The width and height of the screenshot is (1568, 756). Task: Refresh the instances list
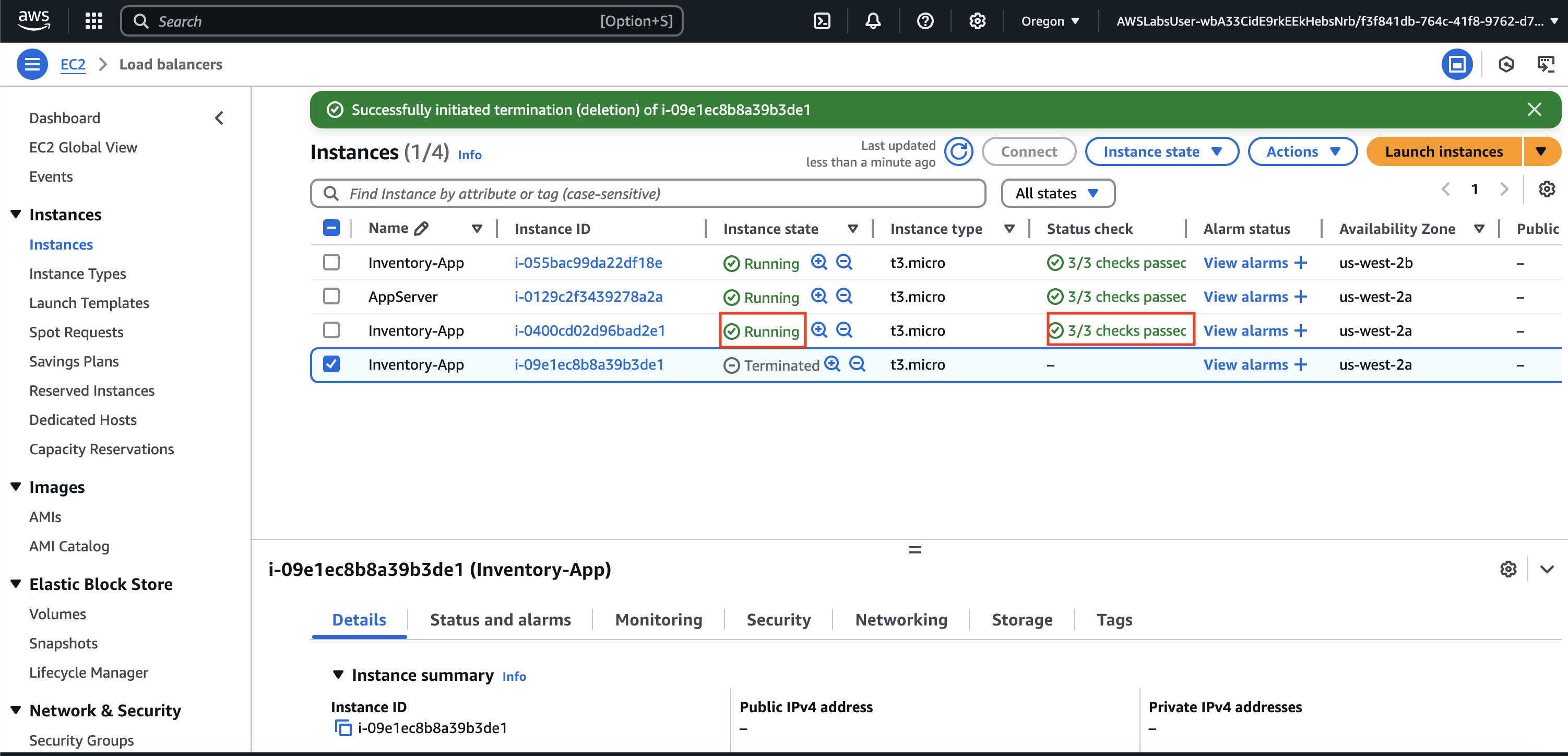[959, 151]
